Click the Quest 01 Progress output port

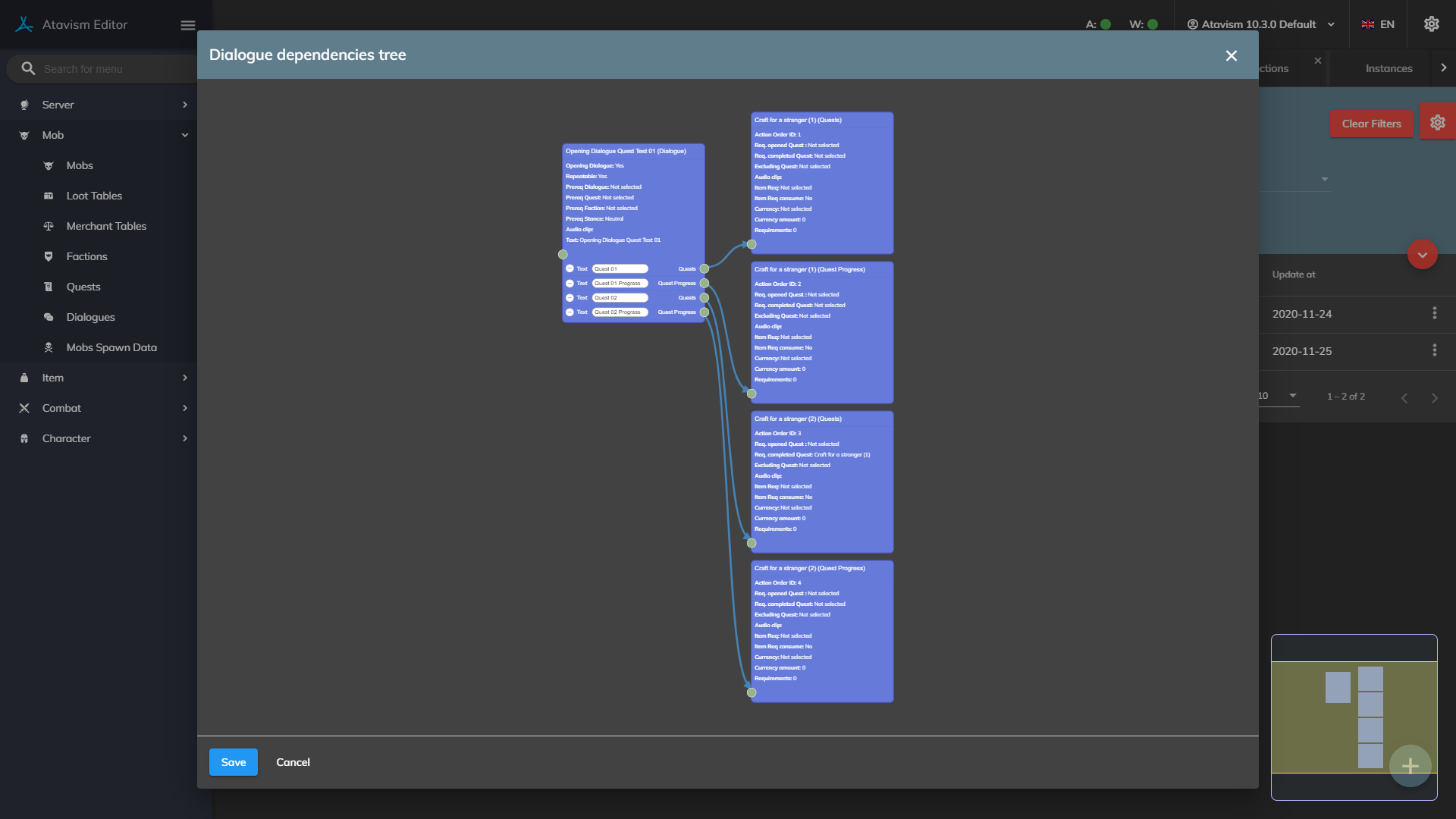pos(704,283)
